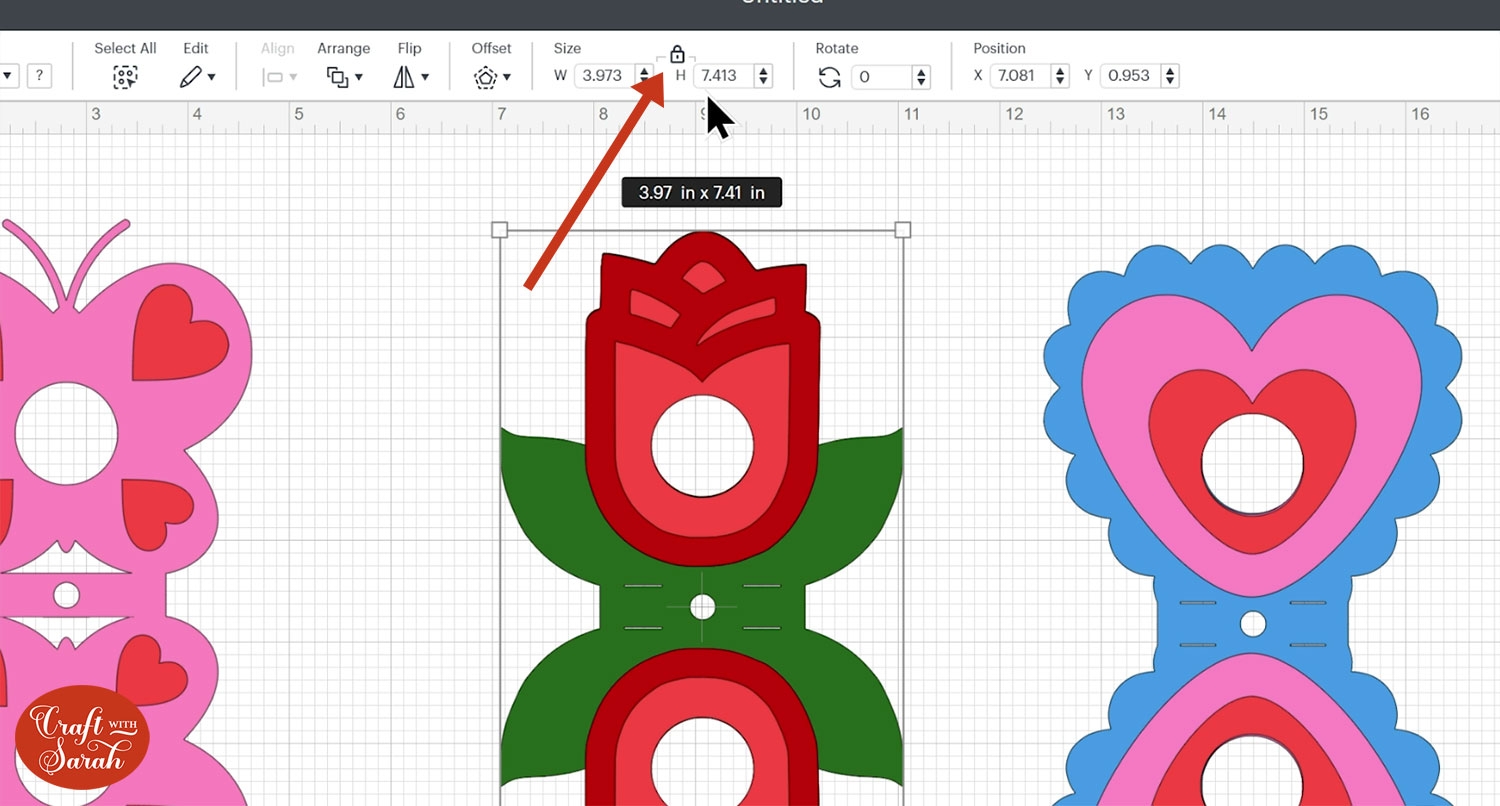Click the width stepper up arrow
This screenshot has width=1500, height=806.
pyautogui.click(x=645, y=70)
